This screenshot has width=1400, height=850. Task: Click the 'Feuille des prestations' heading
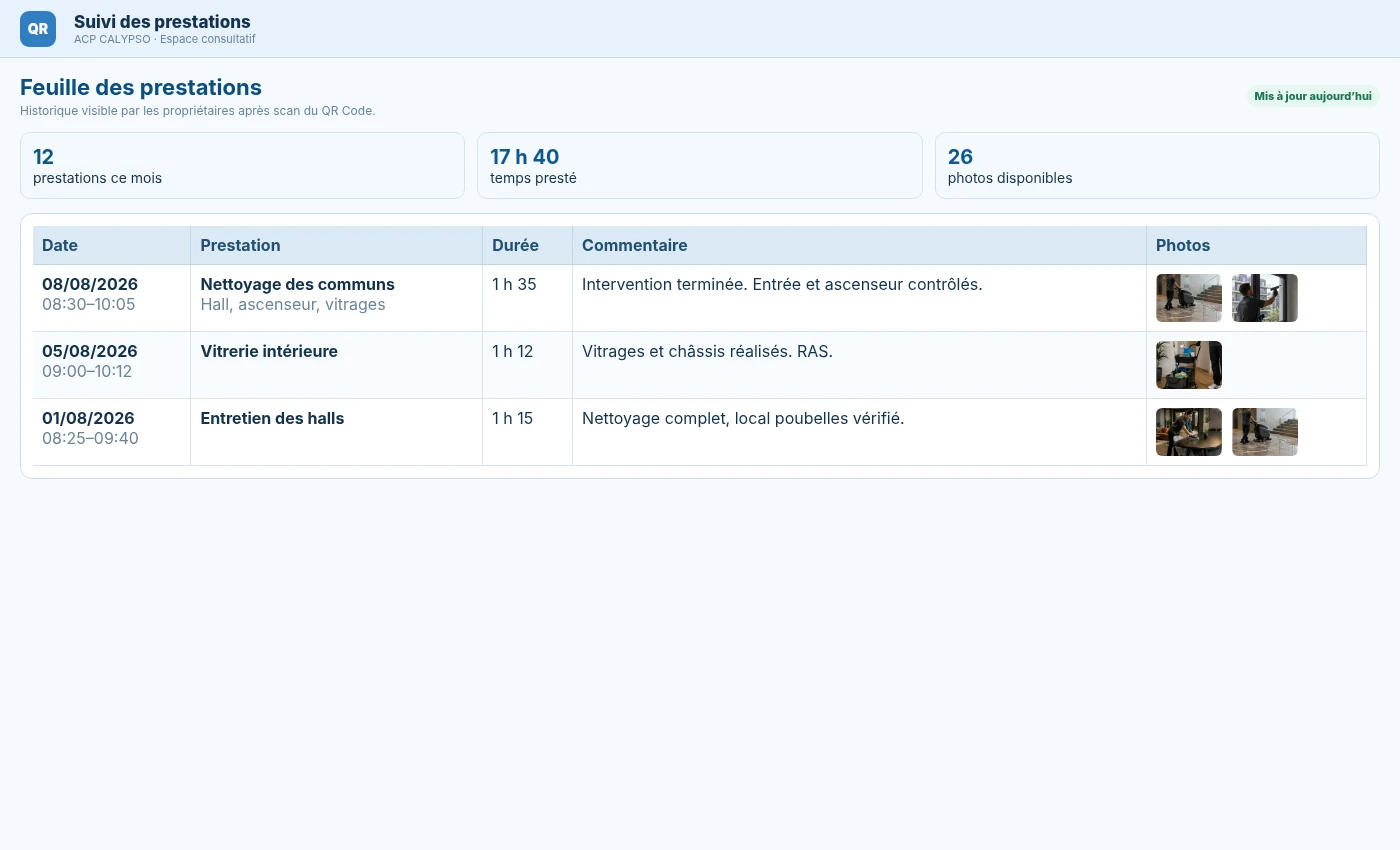pos(141,87)
